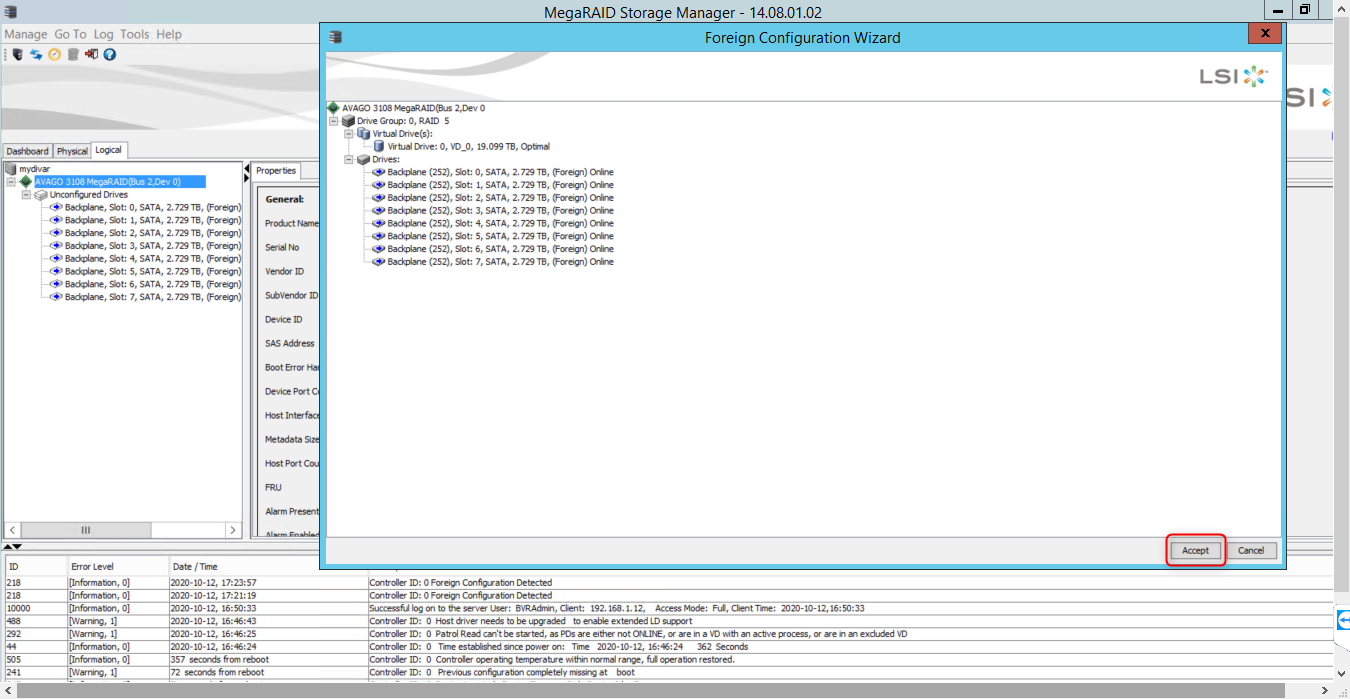Viewport: 1350px width, 699px height.
Task: Click the left tree horizontal scrollbar thumb
Action: pyautogui.click(x=86, y=530)
